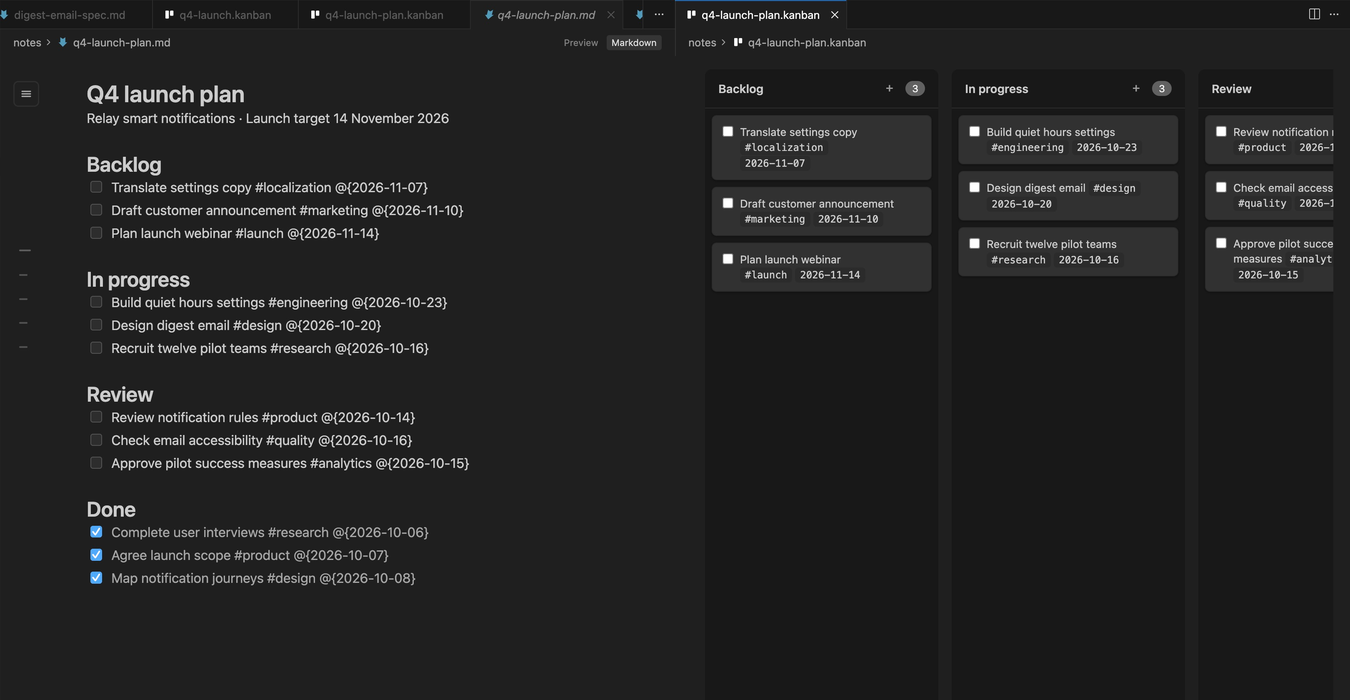This screenshot has height=700, width=1350.
Task: Switch editor to Preview mode
Action: coord(581,43)
